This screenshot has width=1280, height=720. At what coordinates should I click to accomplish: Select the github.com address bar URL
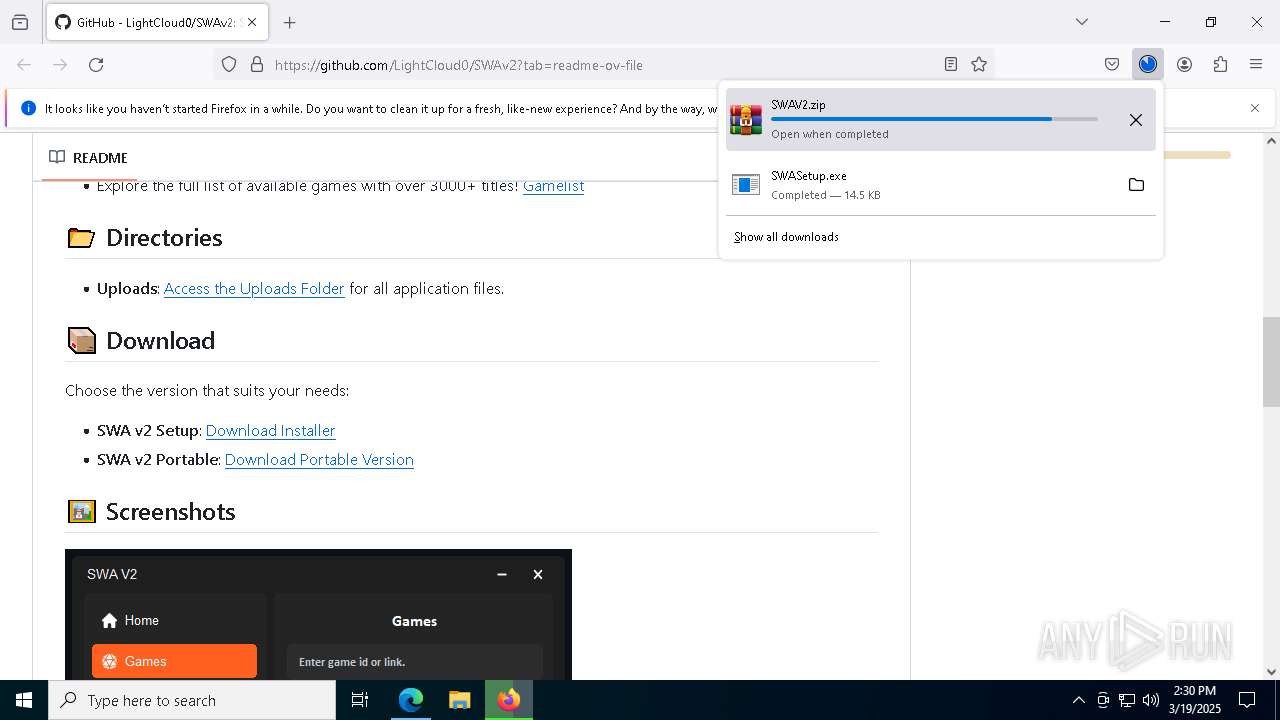[x=458, y=65]
